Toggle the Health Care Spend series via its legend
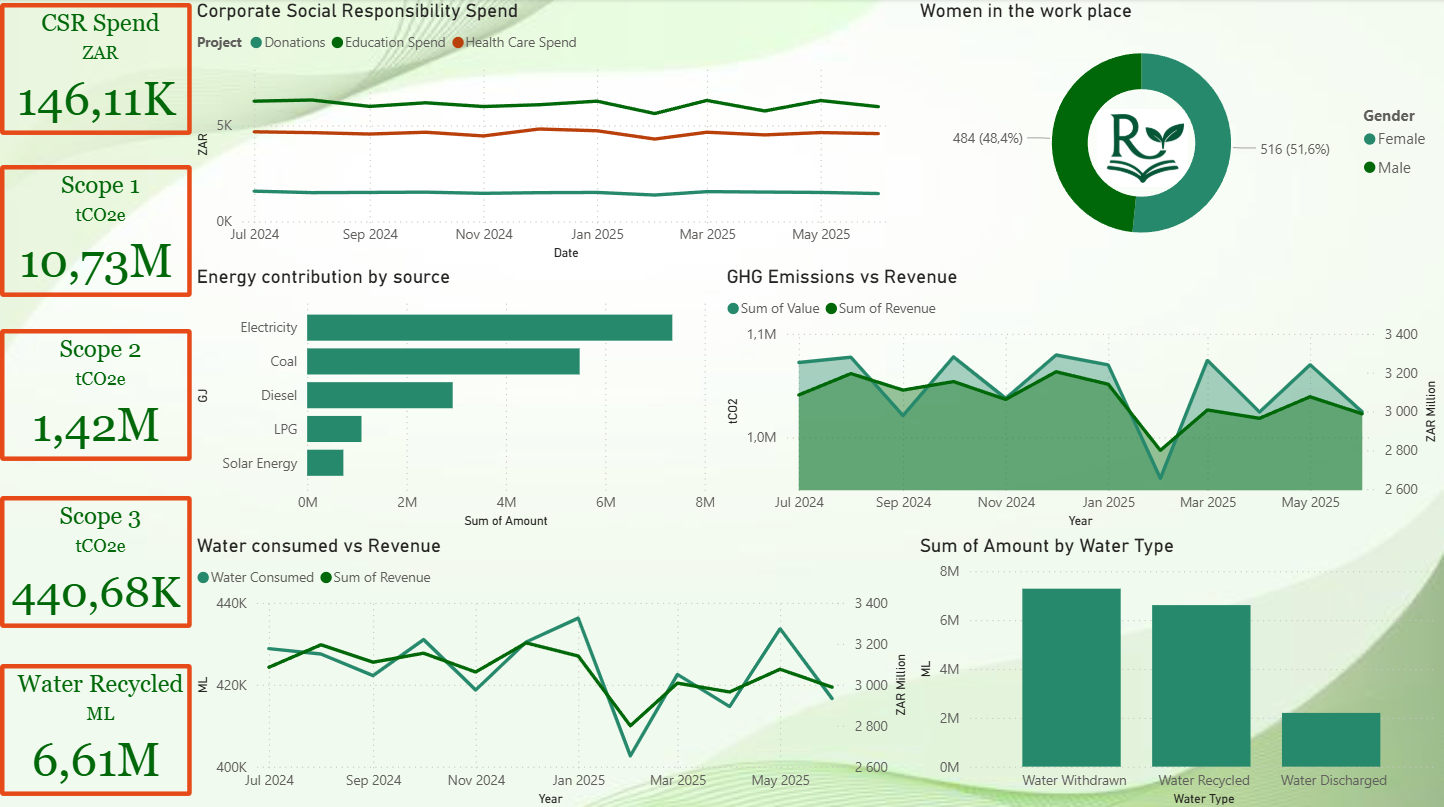 pyautogui.click(x=459, y=42)
